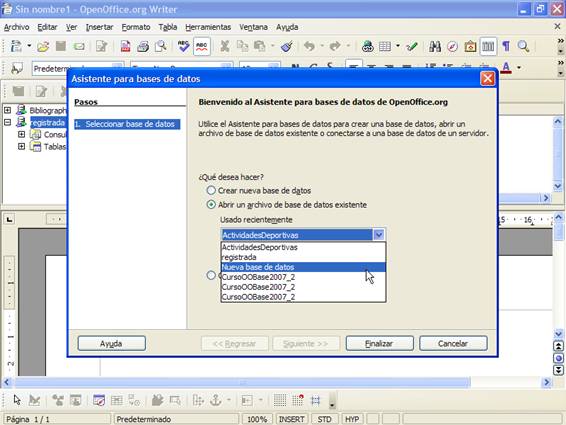Open the Archivo menu
Screen dimensions: 566x425
[17, 27]
